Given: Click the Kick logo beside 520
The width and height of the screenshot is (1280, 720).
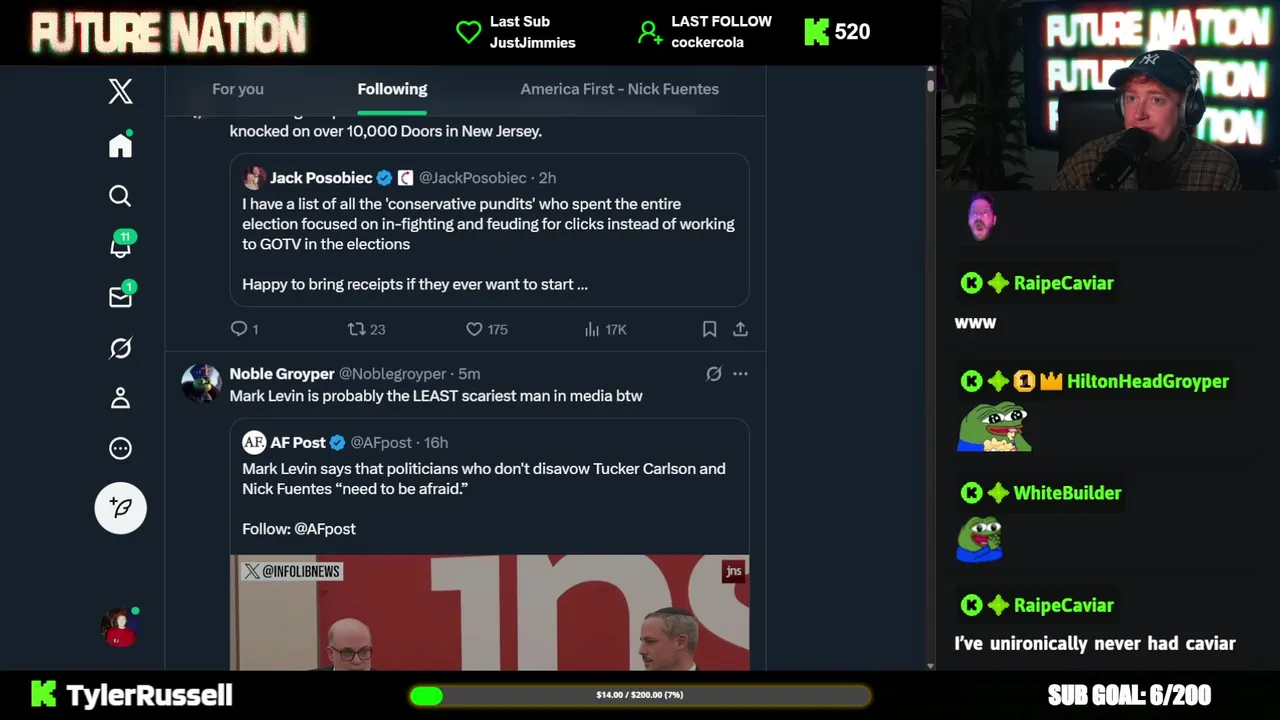Looking at the screenshot, I should point(816,32).
